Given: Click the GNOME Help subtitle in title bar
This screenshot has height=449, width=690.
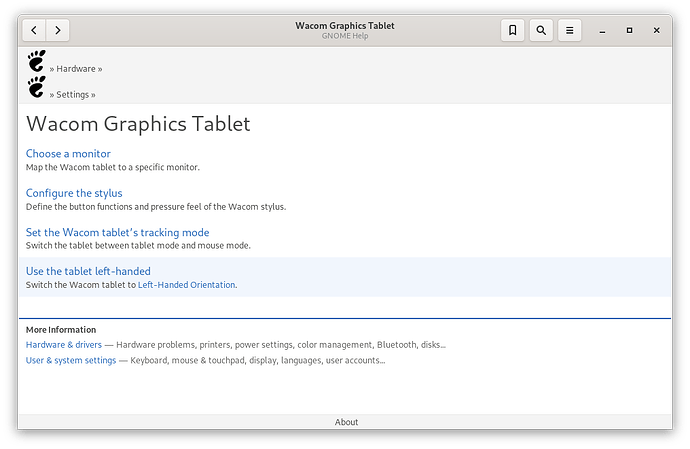Looking at the screenshot, I should (x=345, y=36).
